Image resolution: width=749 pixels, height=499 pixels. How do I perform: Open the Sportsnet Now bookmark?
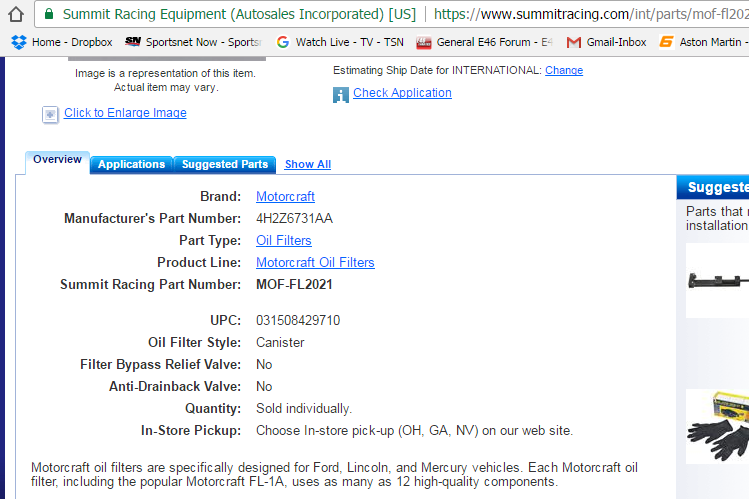pyautogui.click(x=193, y=42)
